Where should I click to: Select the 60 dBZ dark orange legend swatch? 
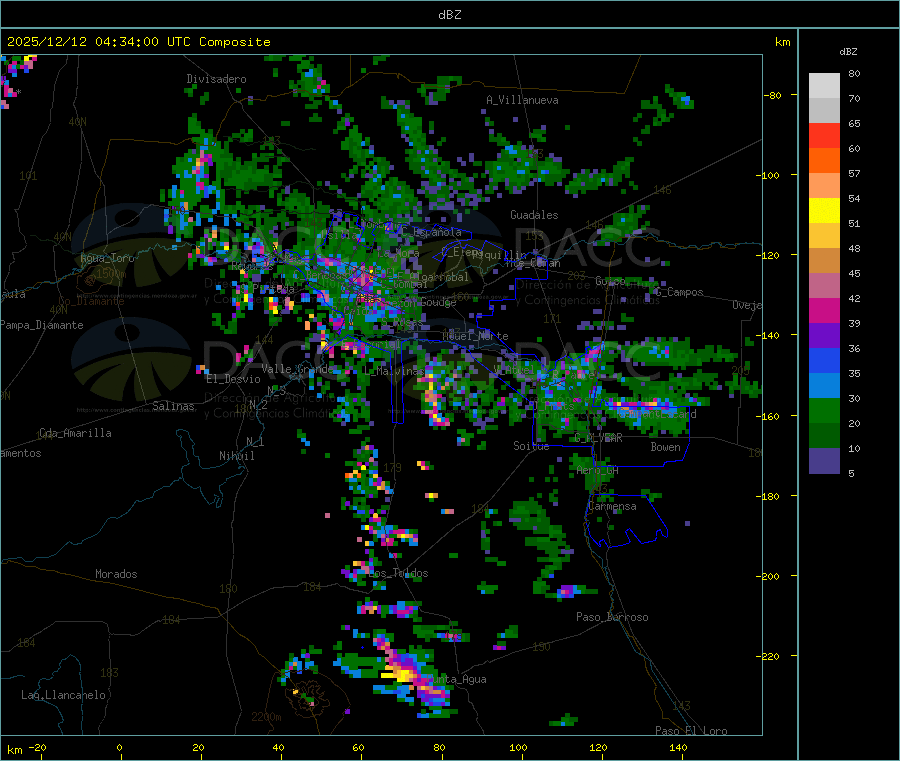click(x=824, y=161)
